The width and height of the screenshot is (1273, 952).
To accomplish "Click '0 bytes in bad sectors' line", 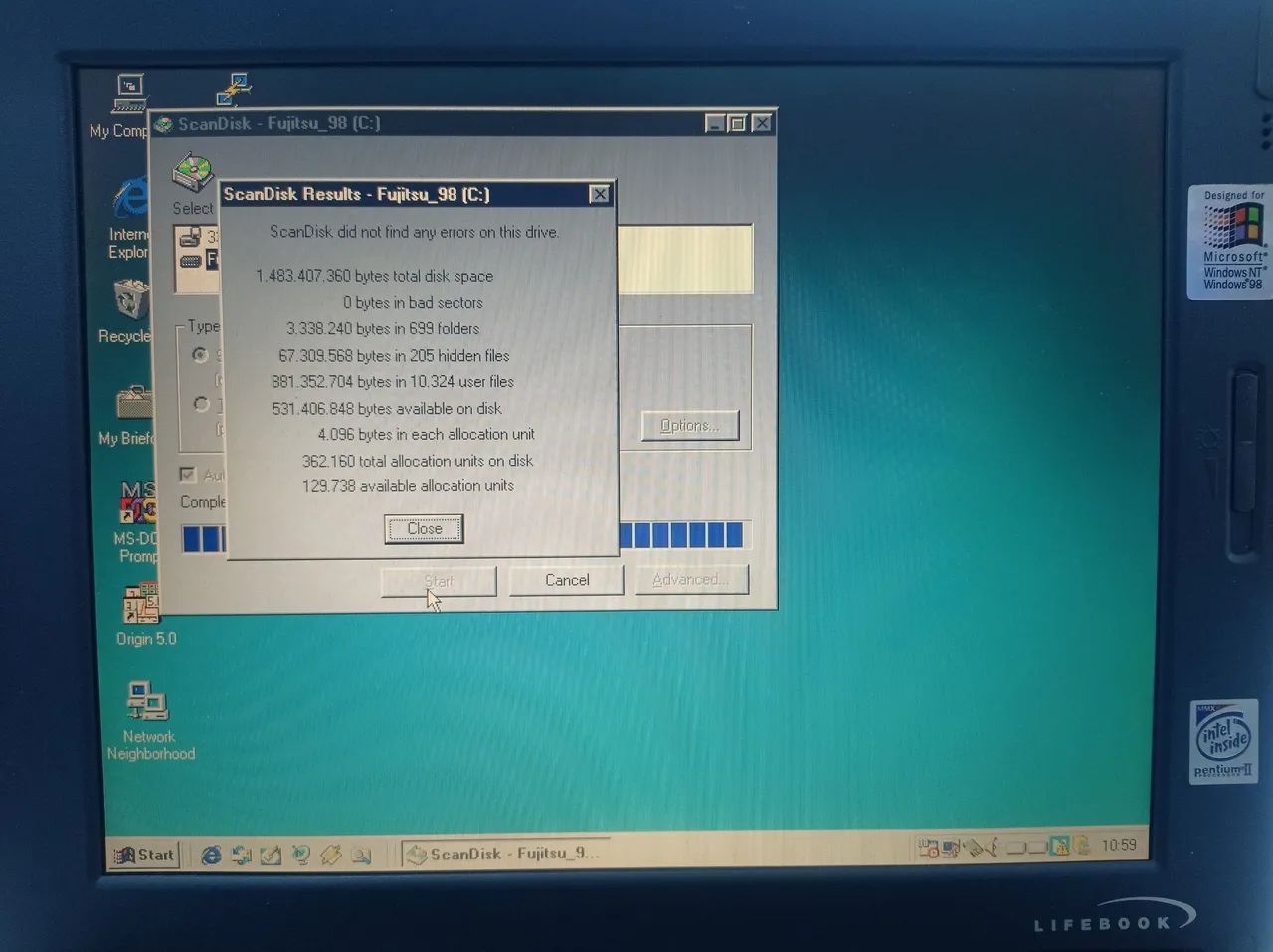I will tap(413, 302).
